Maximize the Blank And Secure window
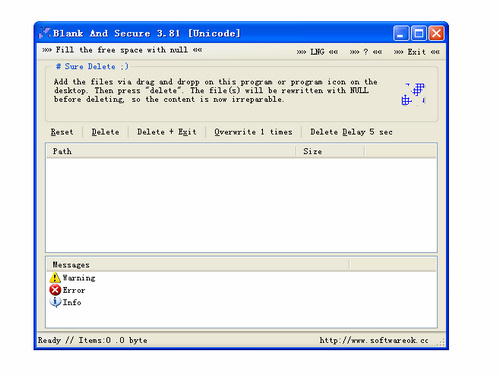The image size is (500, 375). [419, 33]
